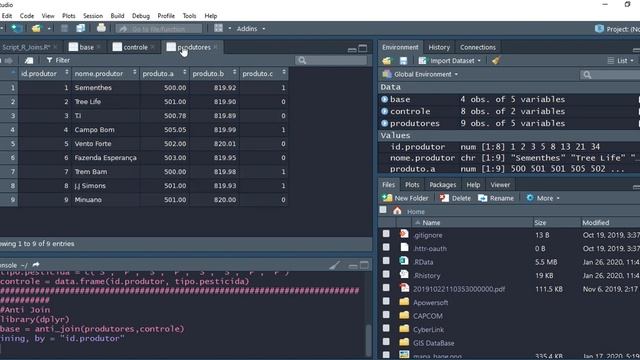Image resolution: width=640 pixels, height=360 pixels.
Task: Sort by the produto.c column arrows
Action: (x=284, y=73)
